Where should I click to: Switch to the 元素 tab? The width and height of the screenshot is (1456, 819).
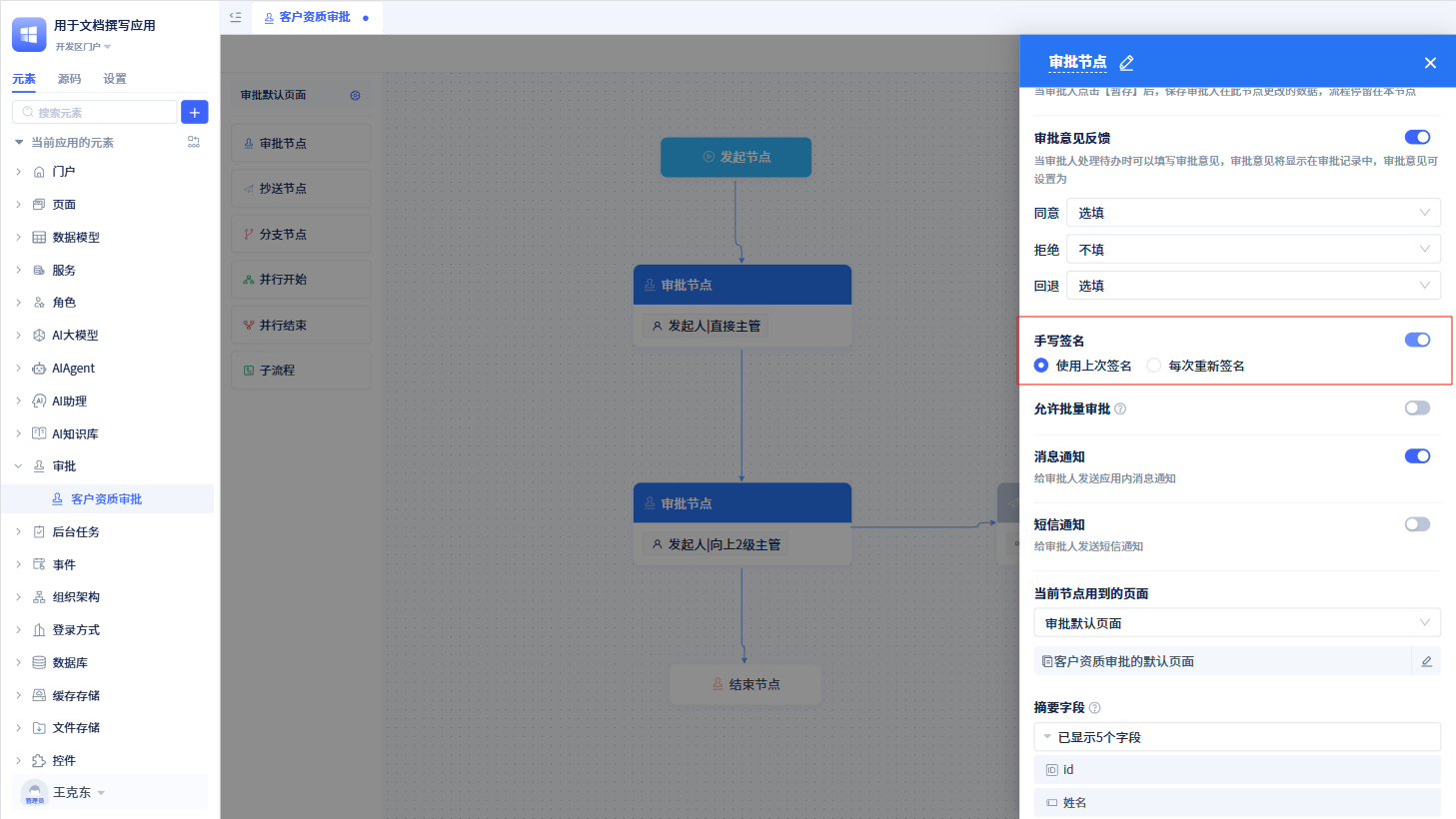click(24, 79)
